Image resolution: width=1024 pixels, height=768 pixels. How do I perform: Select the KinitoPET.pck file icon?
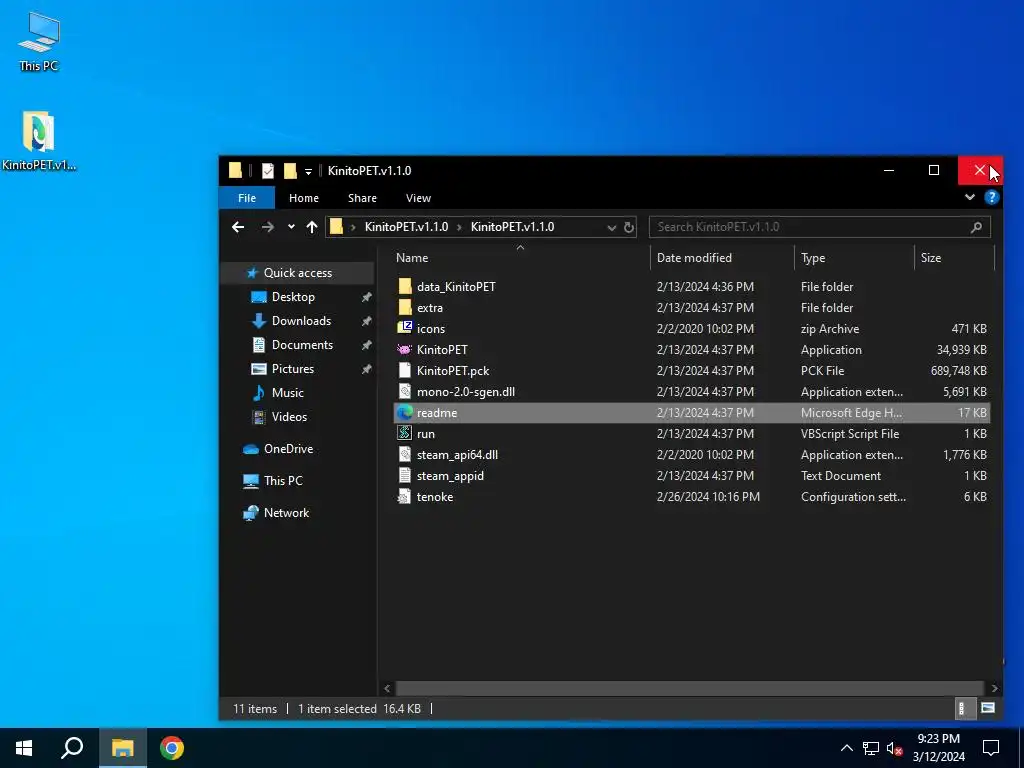coord(405,370)
